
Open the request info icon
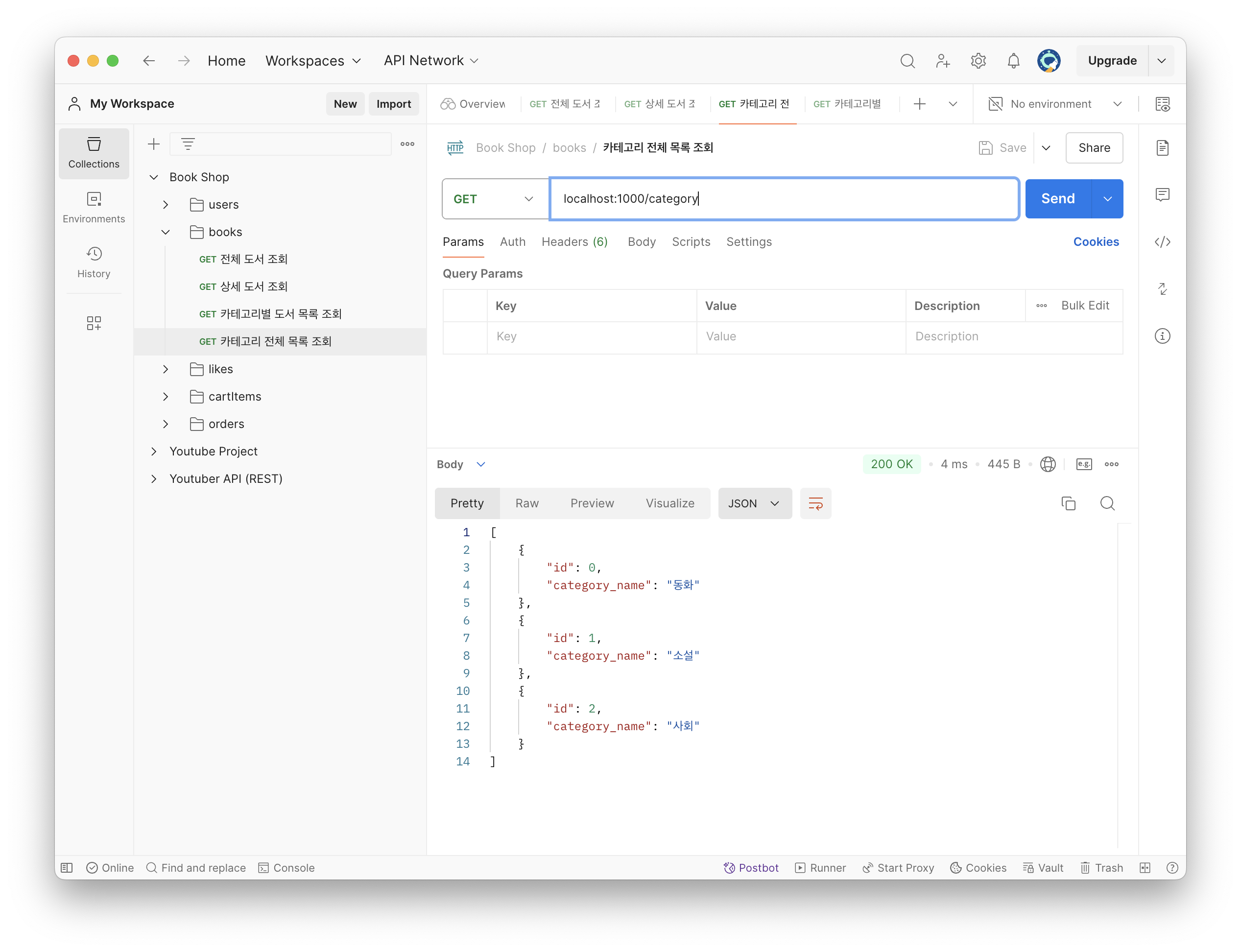point(1162,336)
